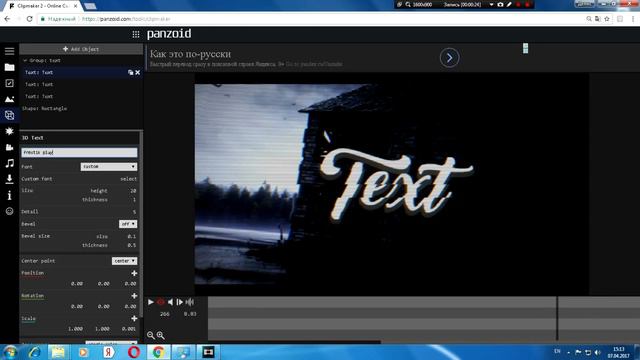
Task: Click the Add Object button
Action: 81,49
